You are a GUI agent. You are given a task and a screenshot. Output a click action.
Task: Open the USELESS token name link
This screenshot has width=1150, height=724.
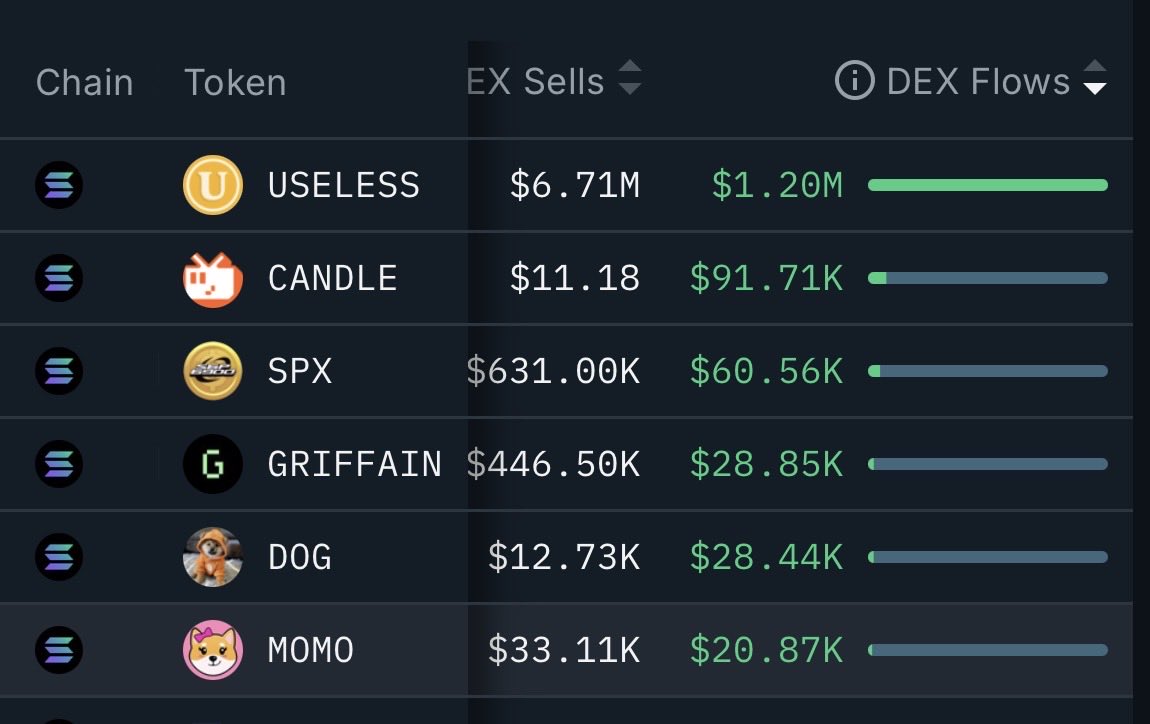pos(343,185)
